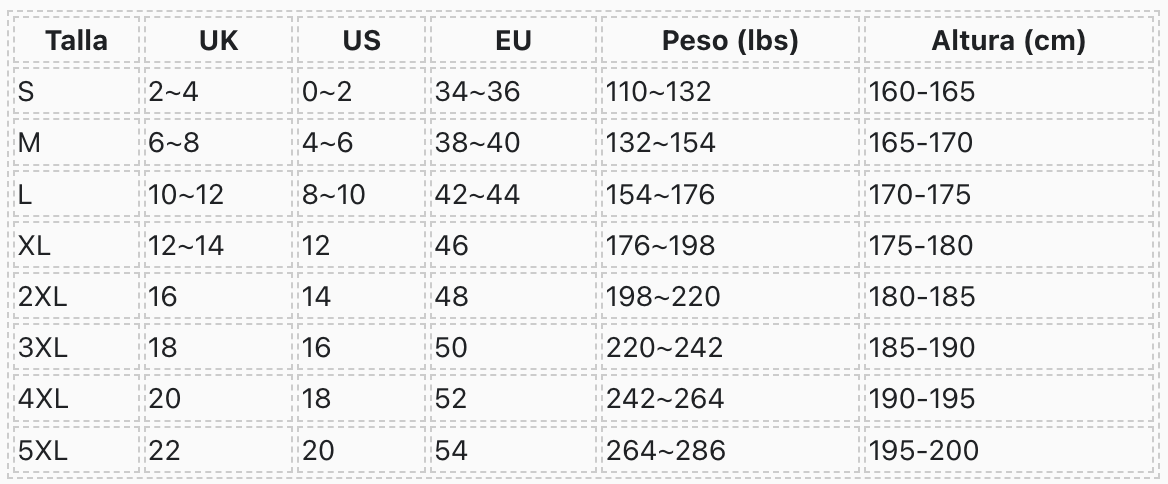
Task: Click the 160-165 height cell
Action: [1009, 92]
